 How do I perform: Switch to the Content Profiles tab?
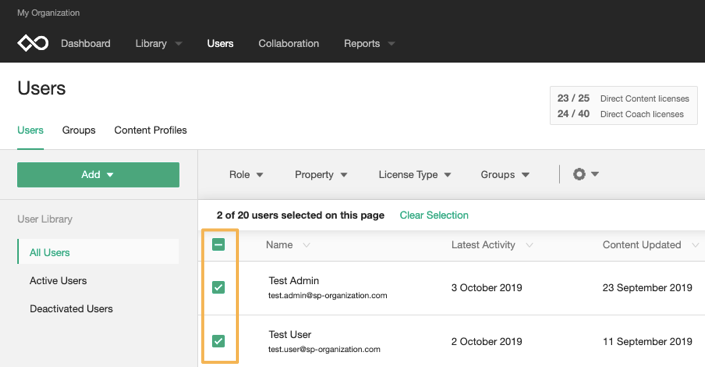pos(151,130)
